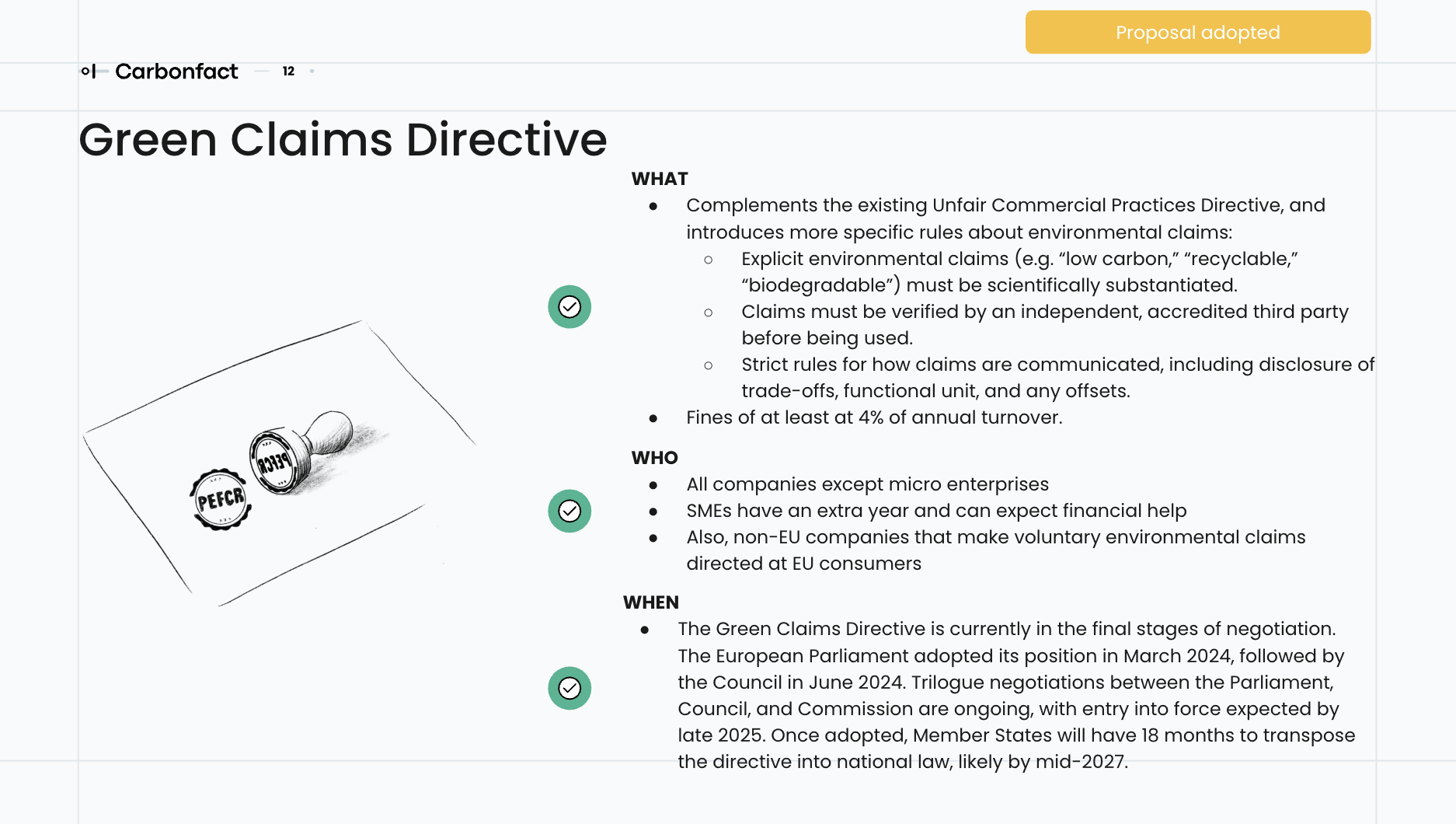Click the Carbonfact brand name
Screen dimensions: 1456x824
[176, 72]
